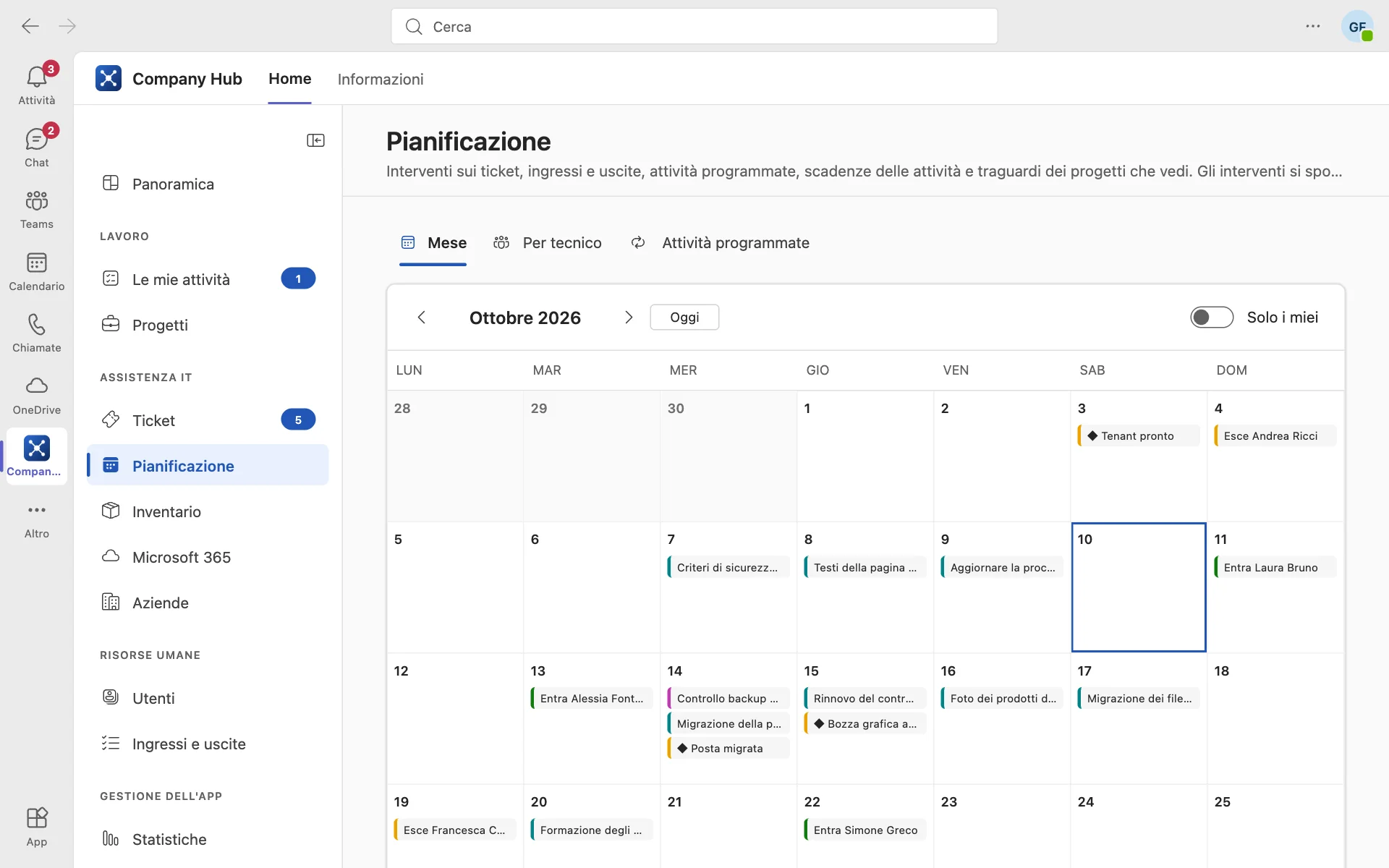1389x868 pixels.
Task: Switch to Attività programmate tab
Action: coord(720,243)
